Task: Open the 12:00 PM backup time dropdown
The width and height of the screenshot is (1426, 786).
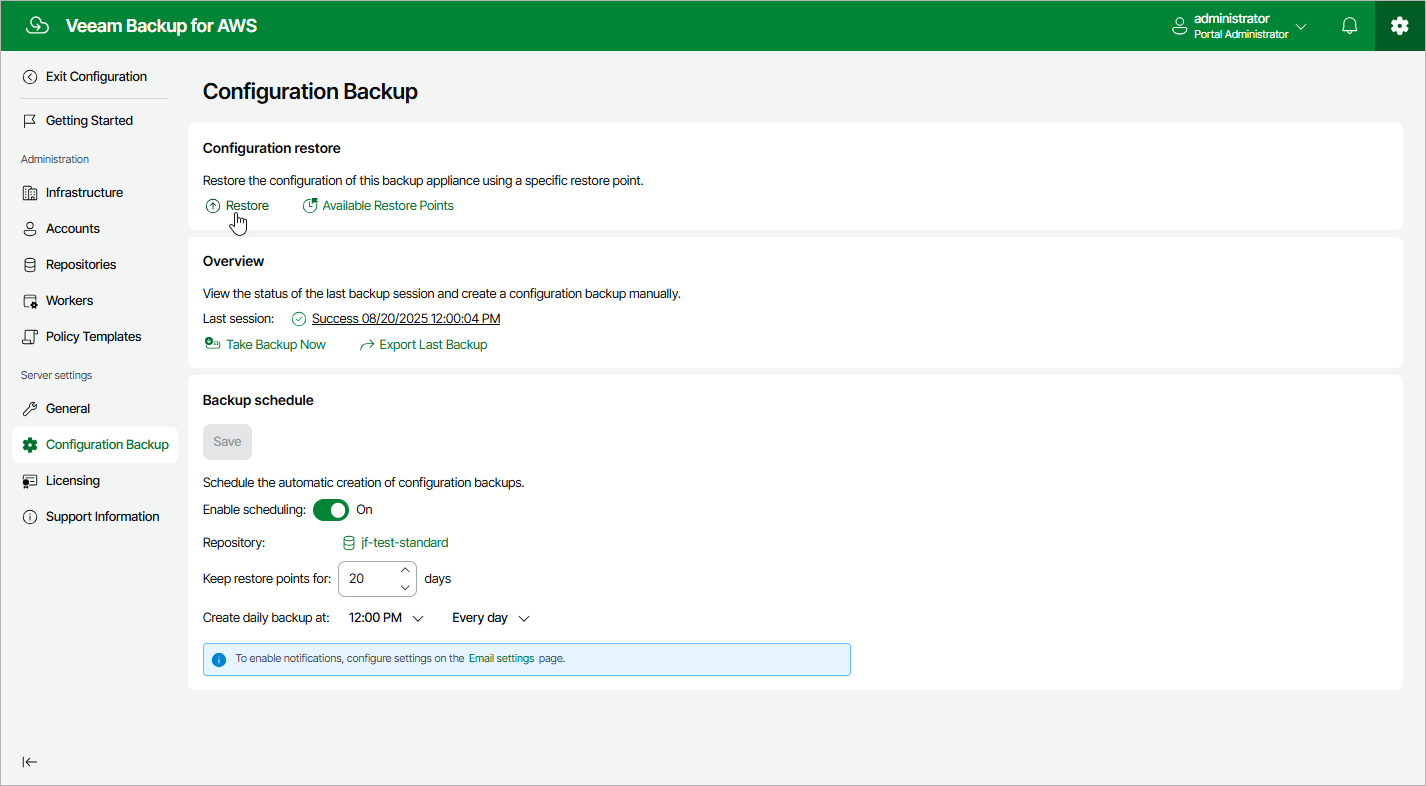Action: pyautogui.click(x=387, y=618)
